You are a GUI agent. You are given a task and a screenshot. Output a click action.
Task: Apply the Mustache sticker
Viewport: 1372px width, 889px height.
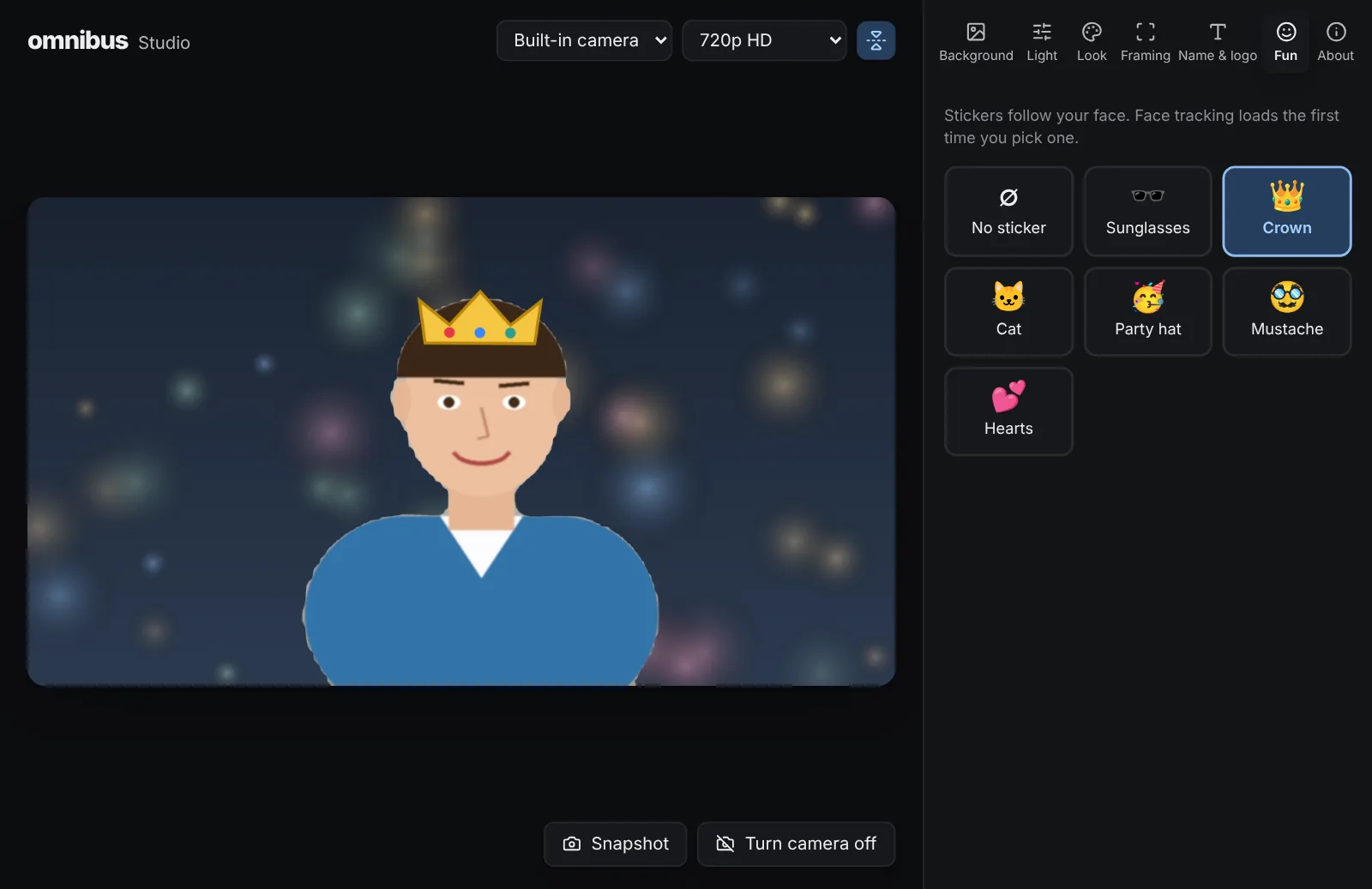tap(1286, 312)
